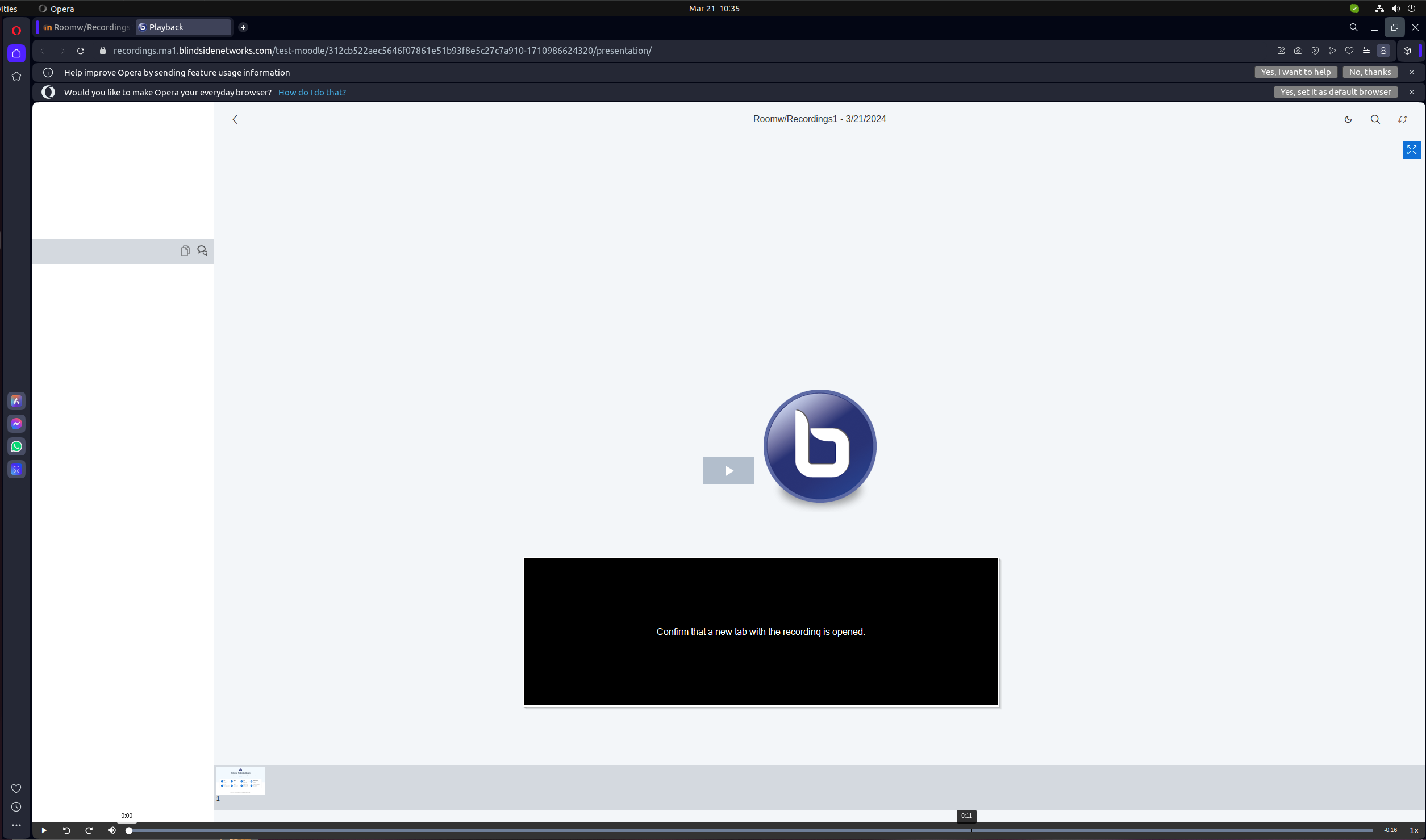Dismiss the default browser bar
This screenshot has width=1426, height=840.
tap(1411, 92)
